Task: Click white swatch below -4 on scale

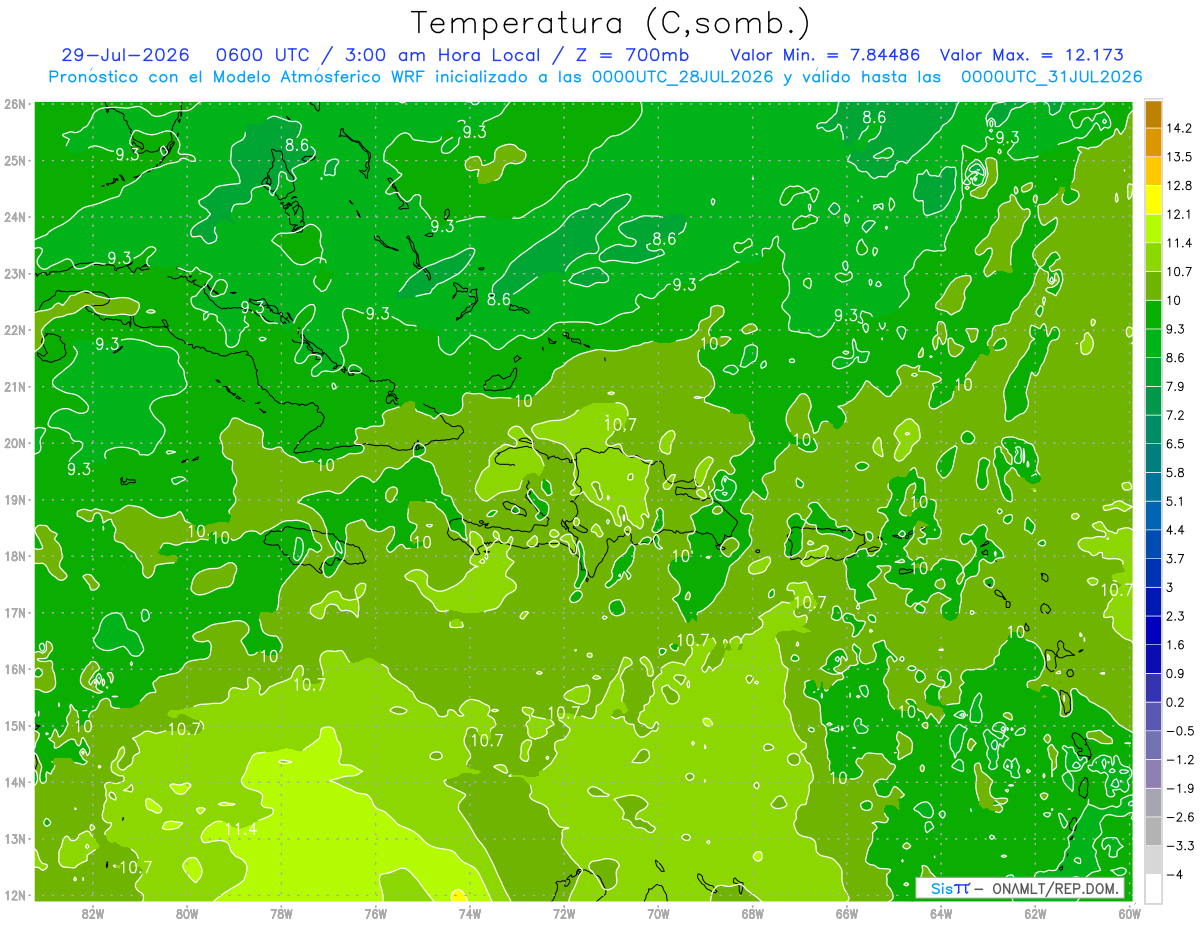Action: coord(1153,887)
